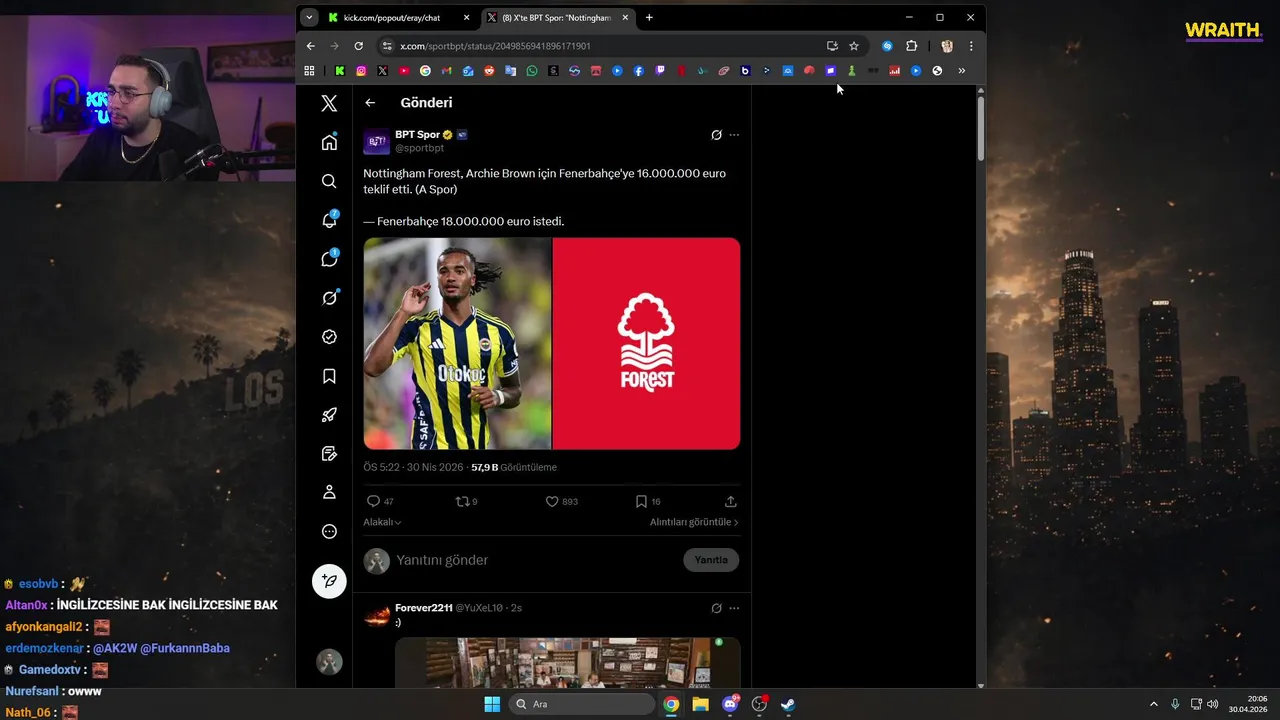
Task: Open the Facebook bookmark icon
Action: [x=638, y=71]
